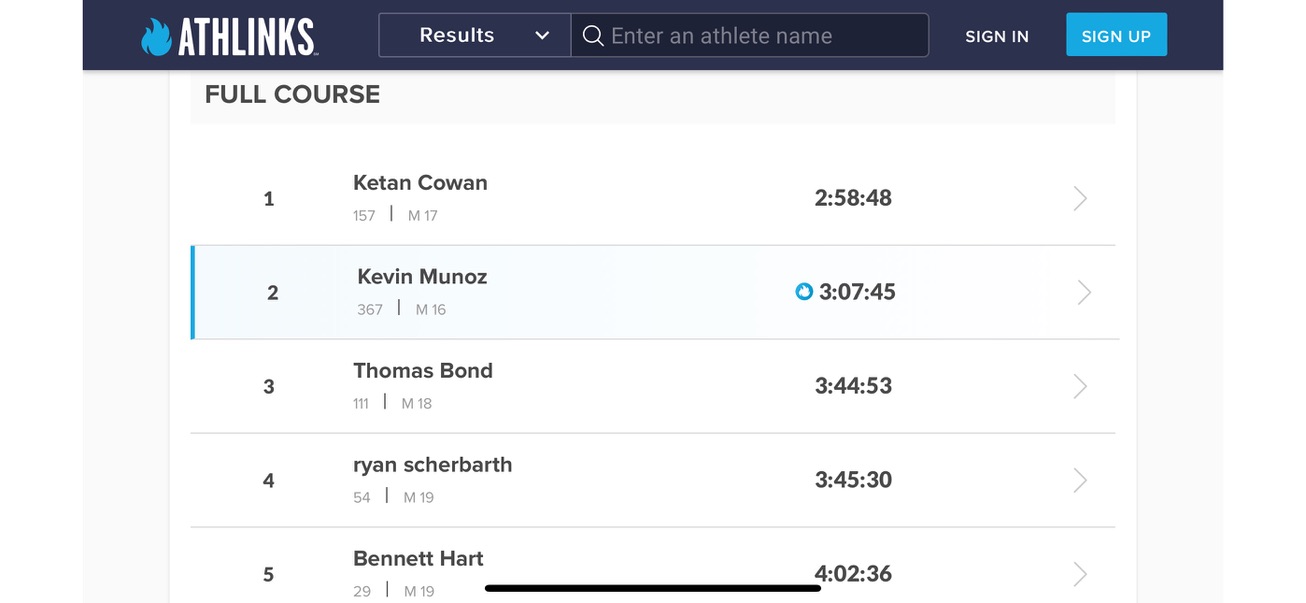The width and height of the screenshot is (1306, 603).
Task: Expand the Results dropdown
Action: [475, 35]
